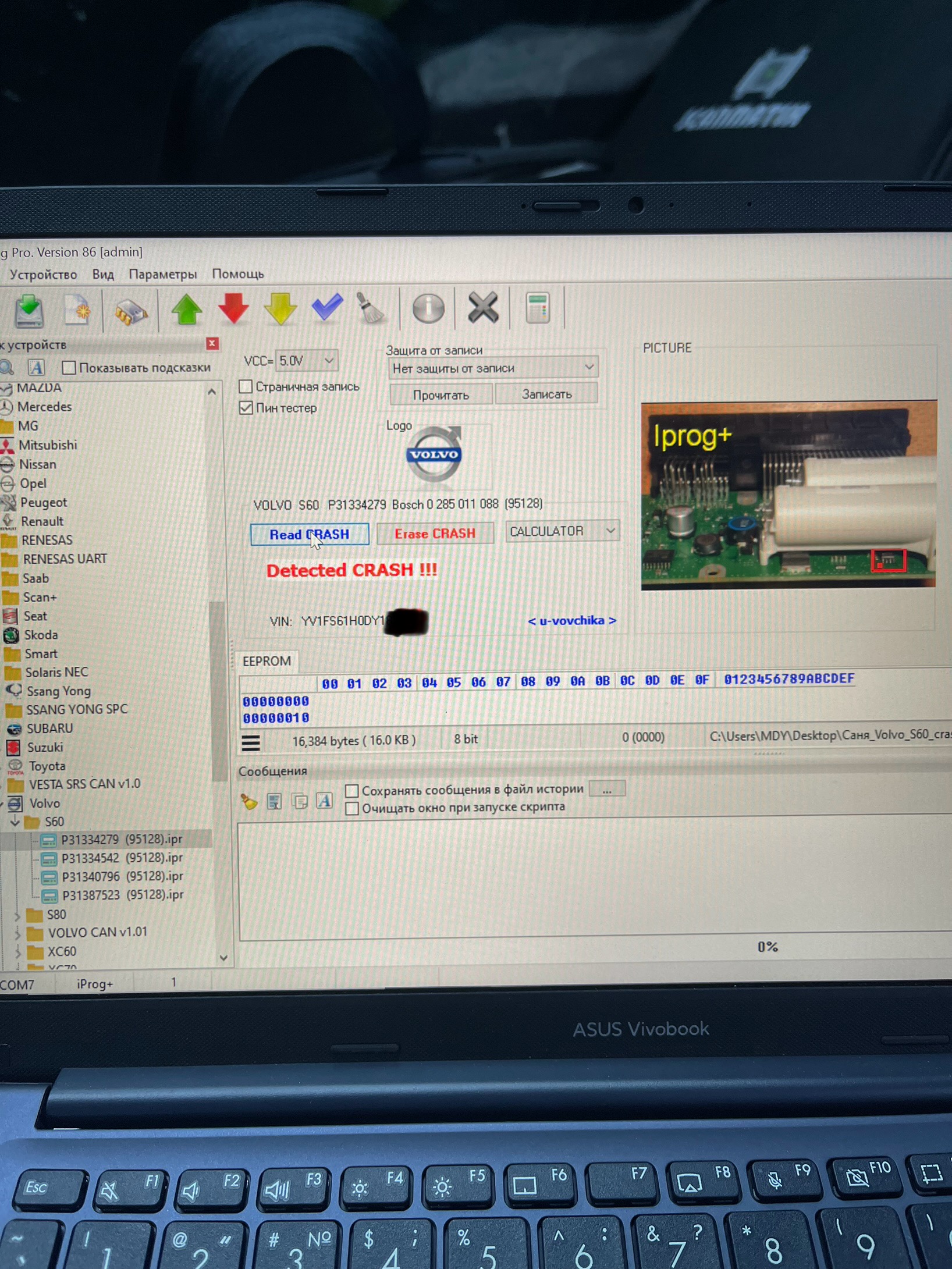Uncheck the Пин тестер checkbox
Screen dimensions: 952x1269
pos(246,408)
